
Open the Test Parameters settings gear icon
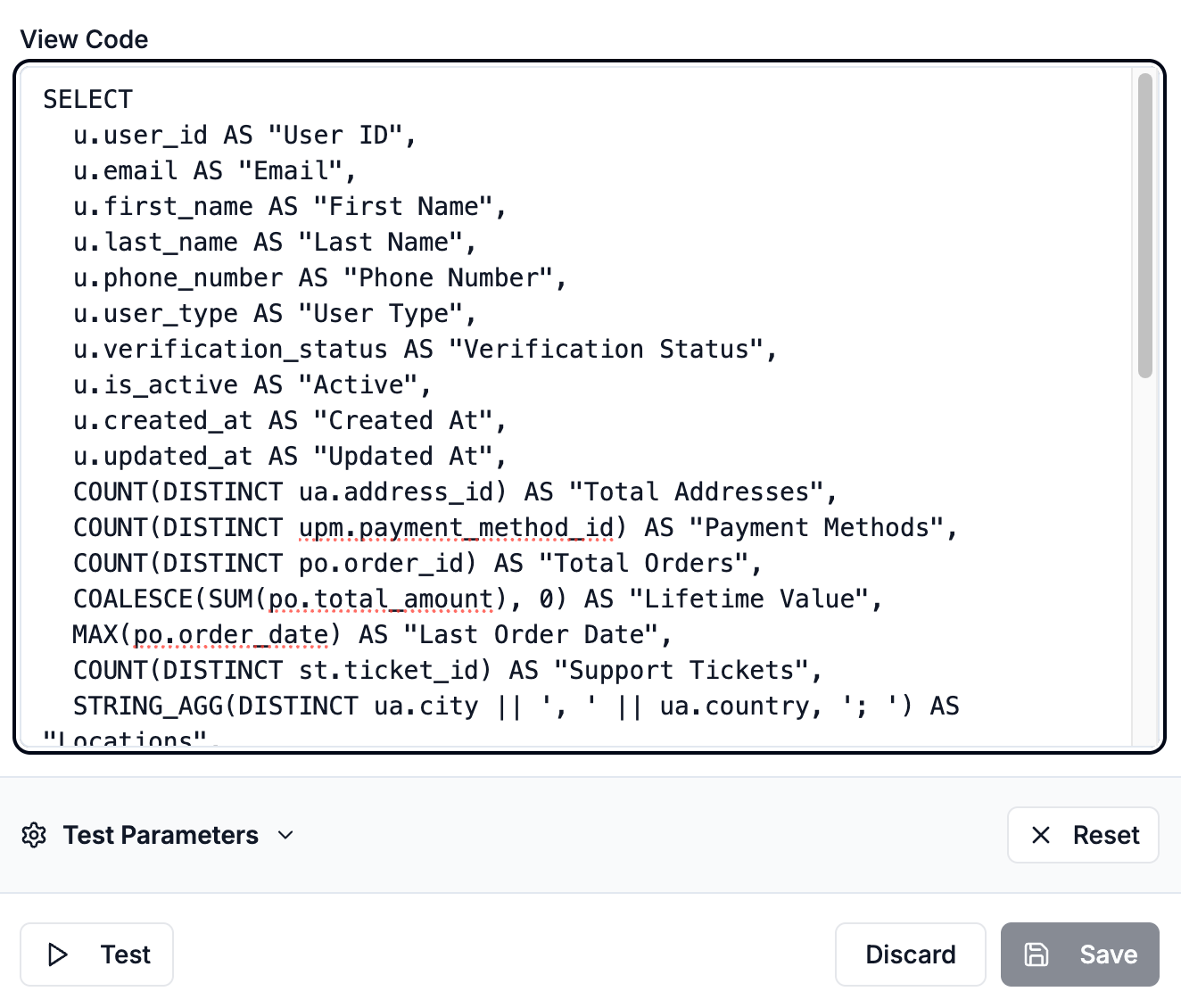tap(33, 835)
